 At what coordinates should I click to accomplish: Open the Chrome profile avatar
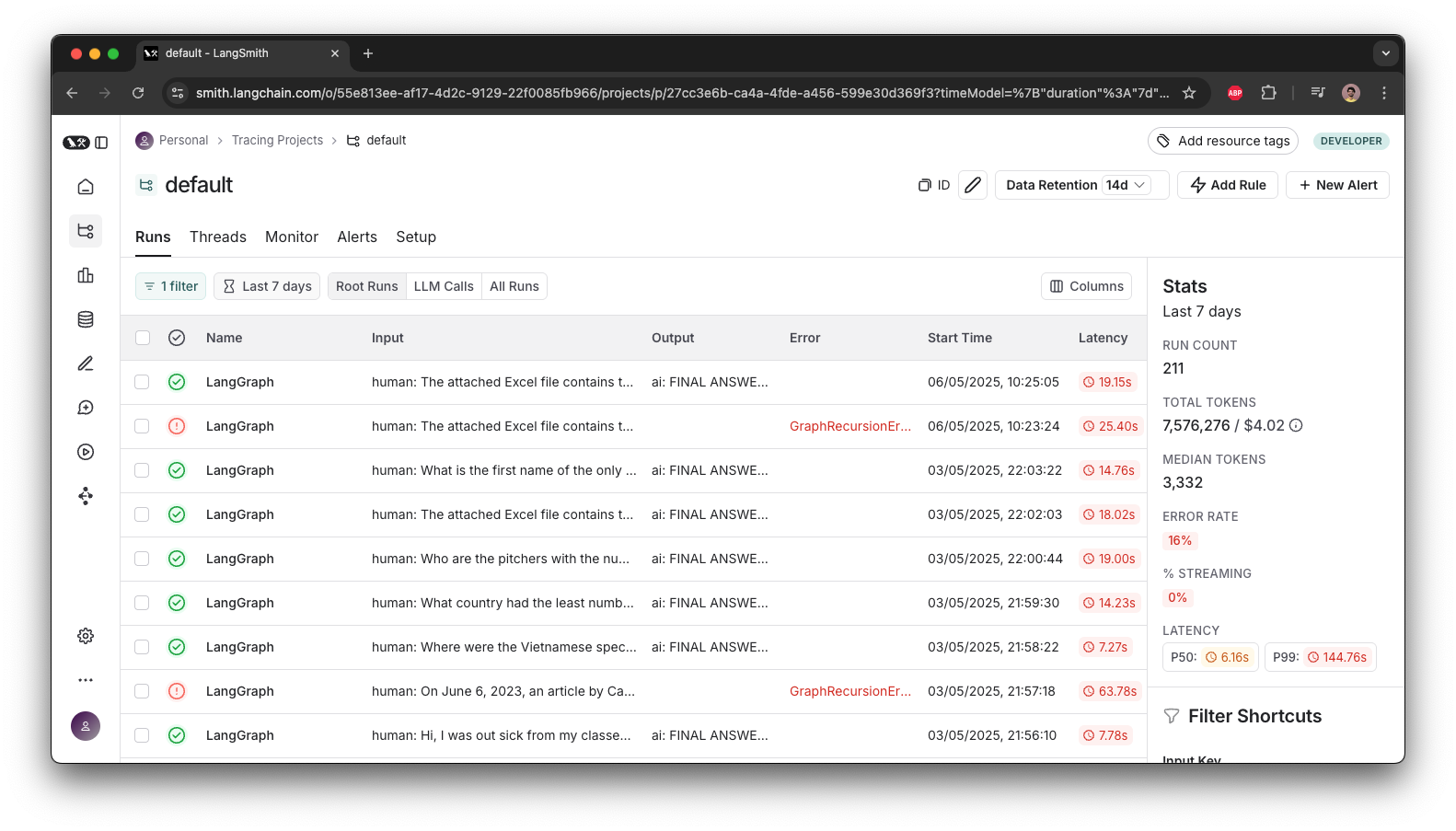click(1351, 93)
